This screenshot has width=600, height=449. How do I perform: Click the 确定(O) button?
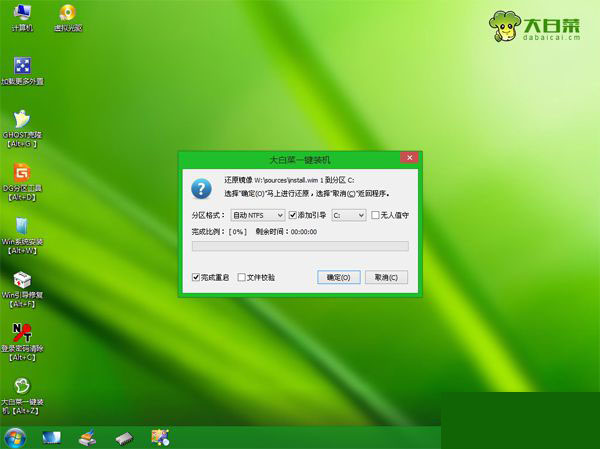(x=339, y=277)
